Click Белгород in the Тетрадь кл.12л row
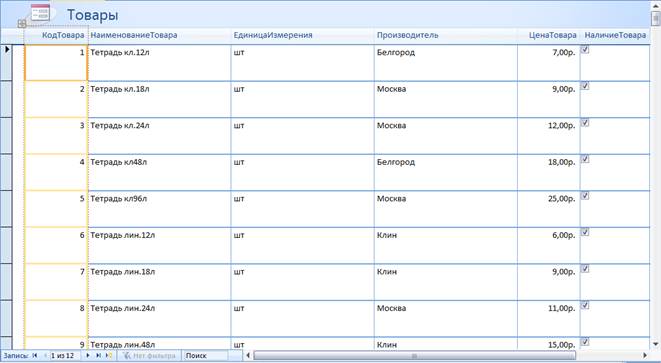Viewport: 661px width, 363px height. (x=446, y=62)
